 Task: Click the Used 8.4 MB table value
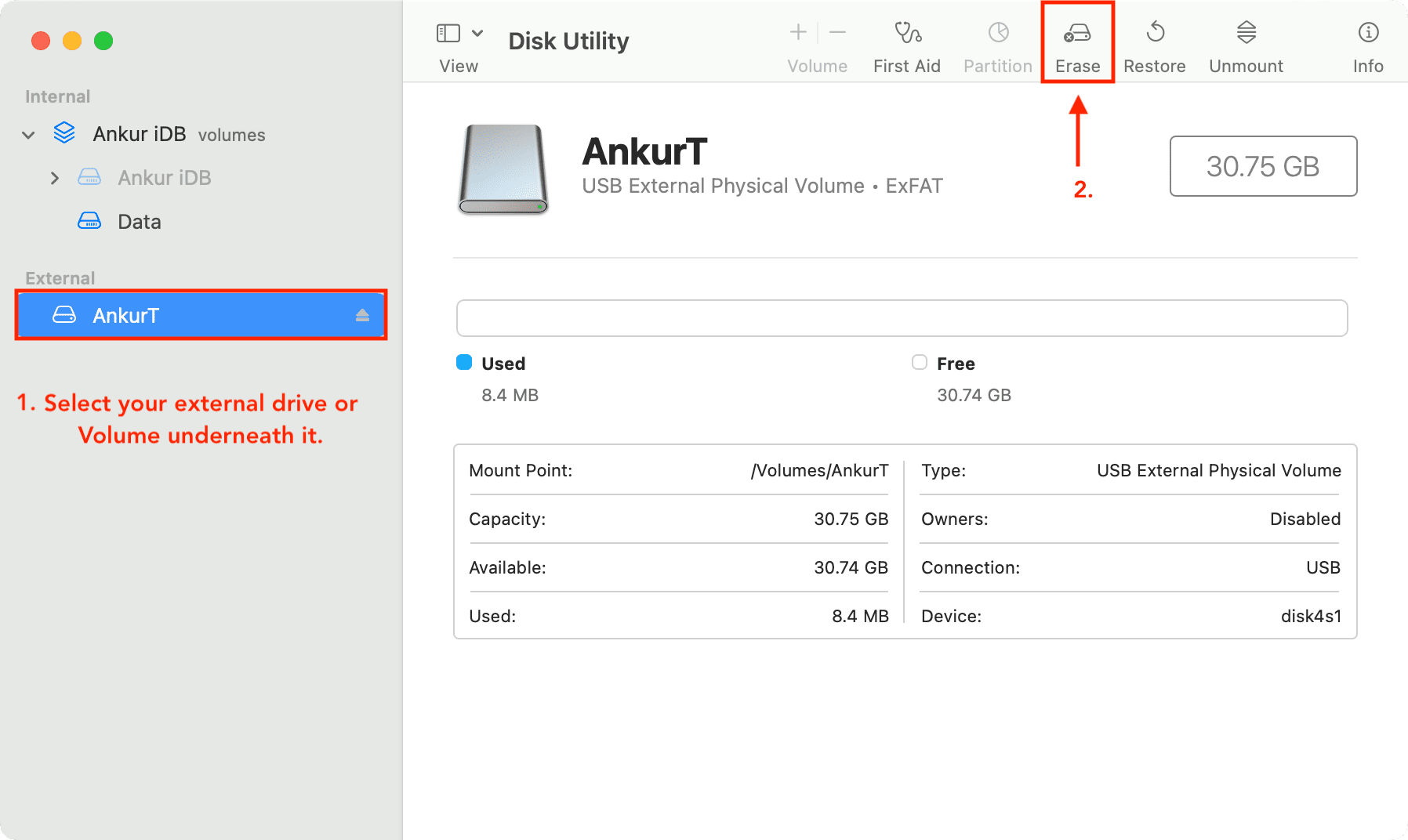[x=860, y=616]
